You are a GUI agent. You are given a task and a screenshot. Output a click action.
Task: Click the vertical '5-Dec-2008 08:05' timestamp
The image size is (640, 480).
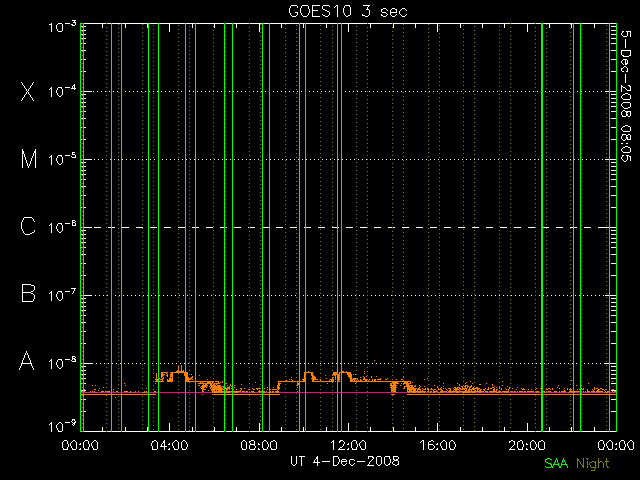pos(626,96)
